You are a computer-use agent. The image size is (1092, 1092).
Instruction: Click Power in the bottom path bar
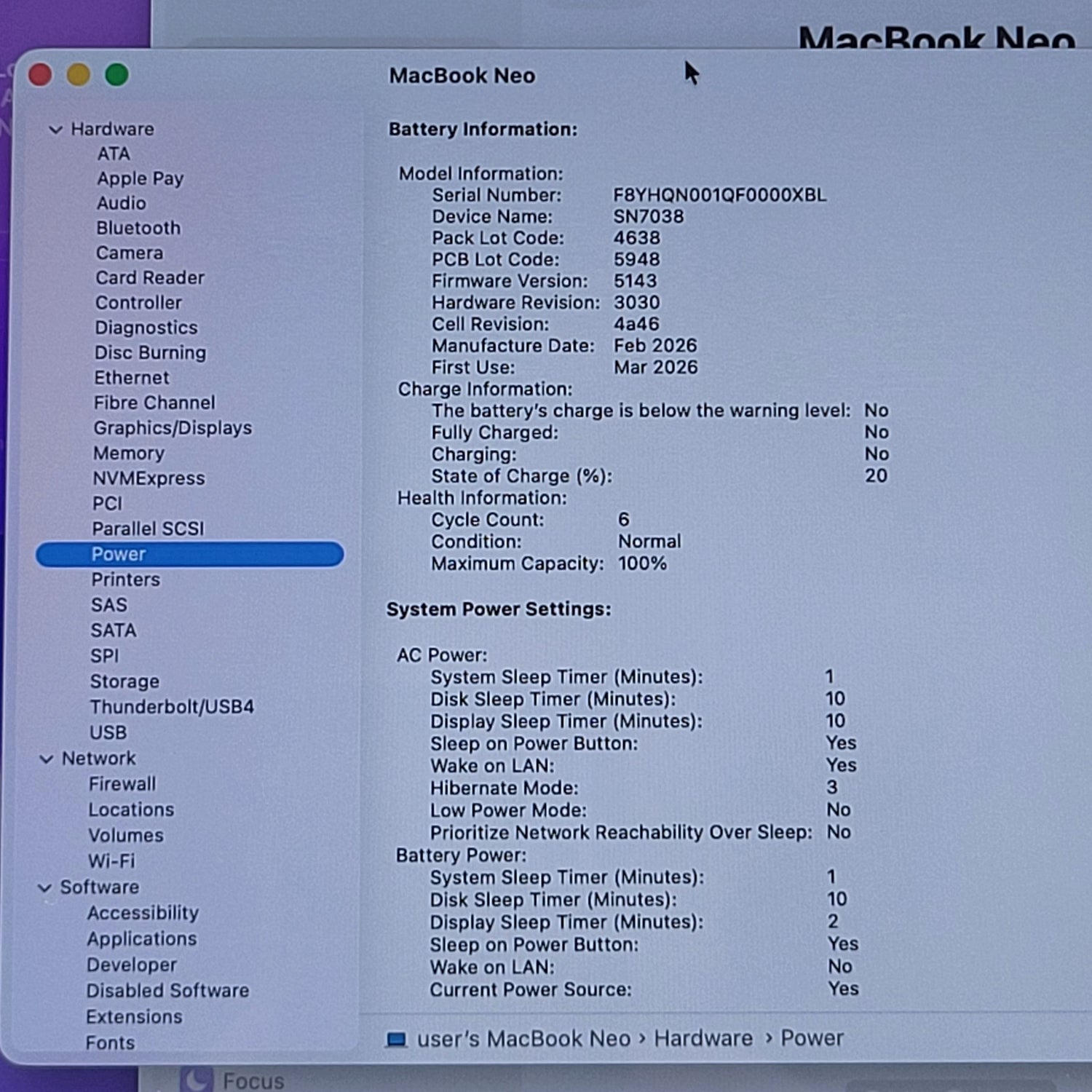tap(812, 1039)
